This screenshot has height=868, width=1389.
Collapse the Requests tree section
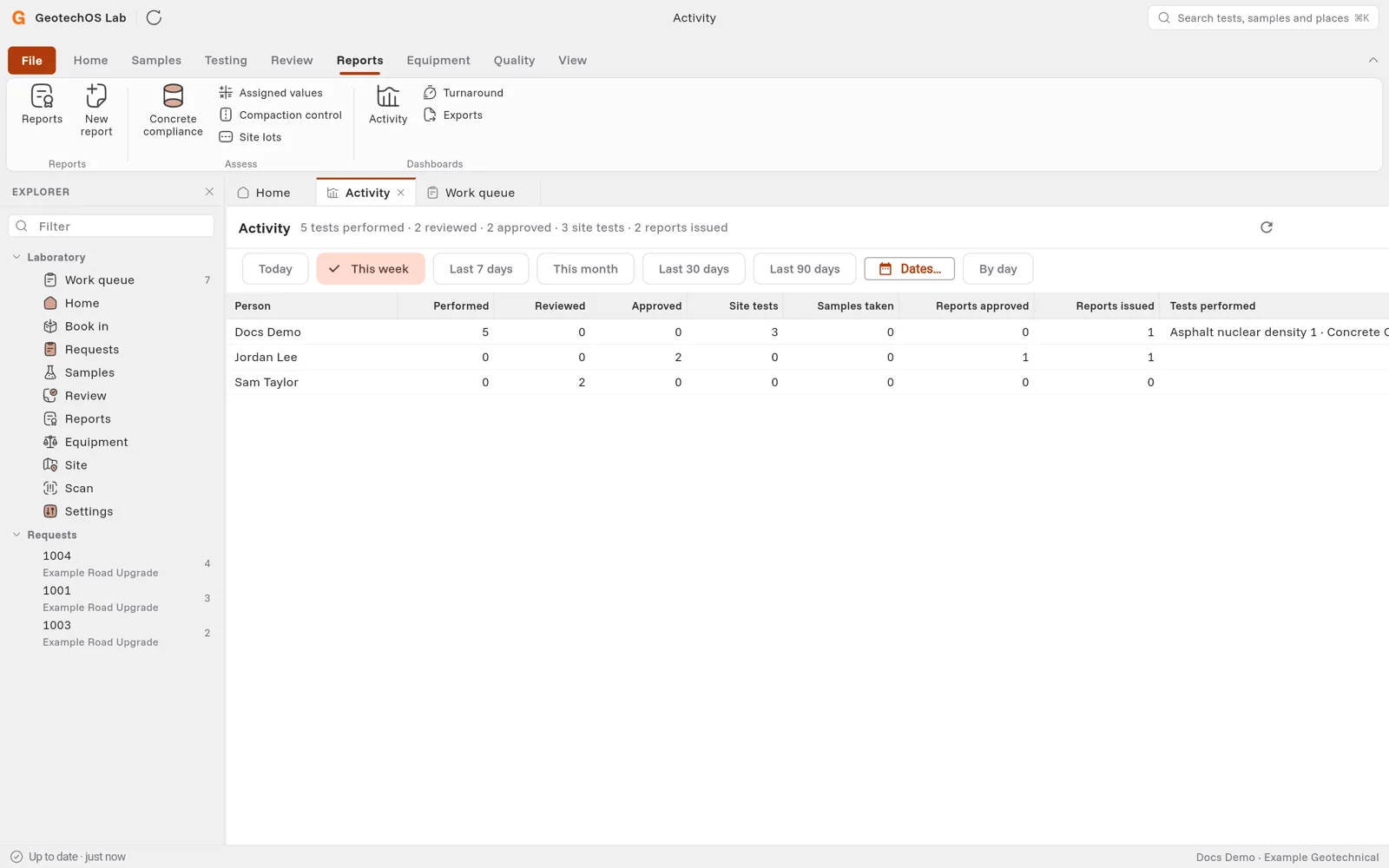click(16, 535)
